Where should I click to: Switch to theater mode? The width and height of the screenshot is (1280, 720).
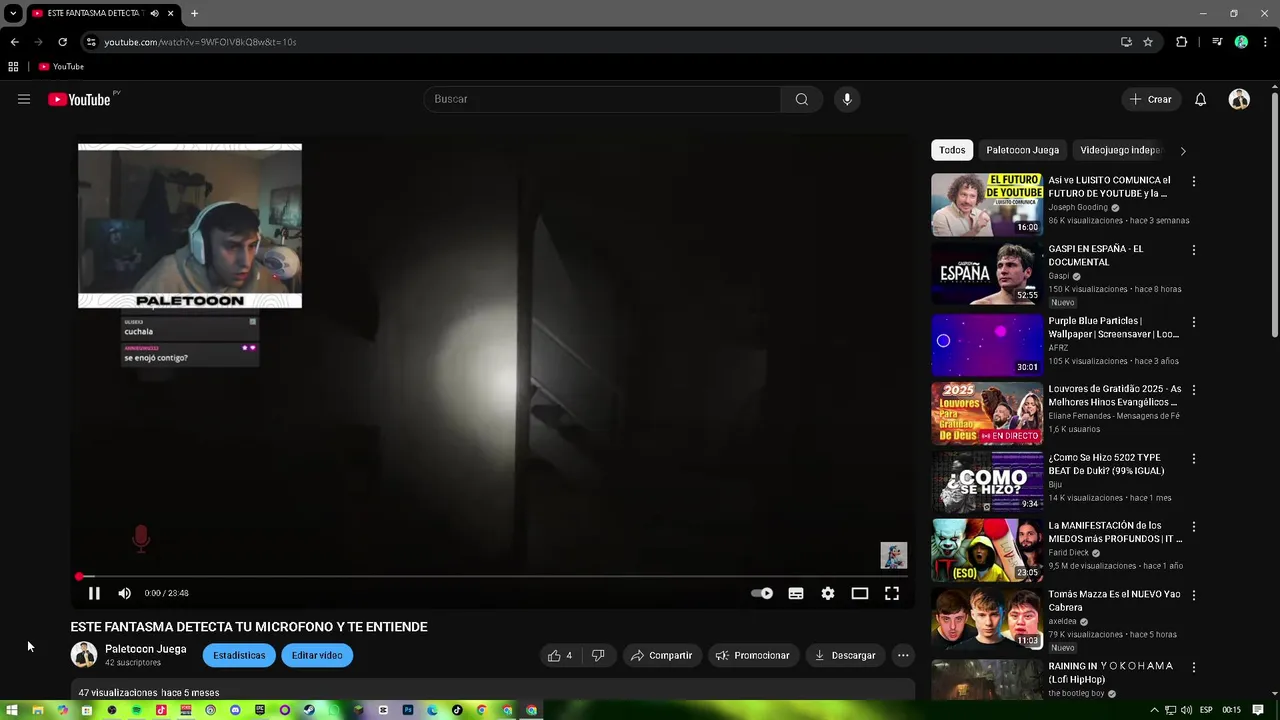pos(860,593)
